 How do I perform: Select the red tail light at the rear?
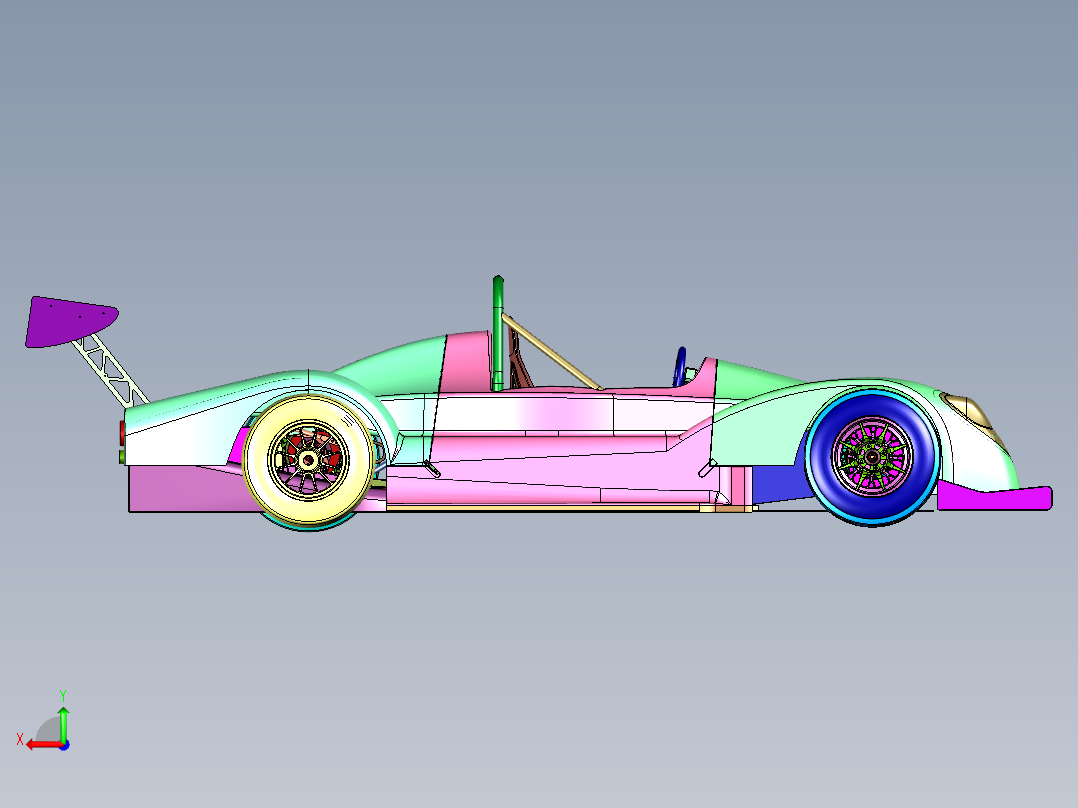coord(122,433)
